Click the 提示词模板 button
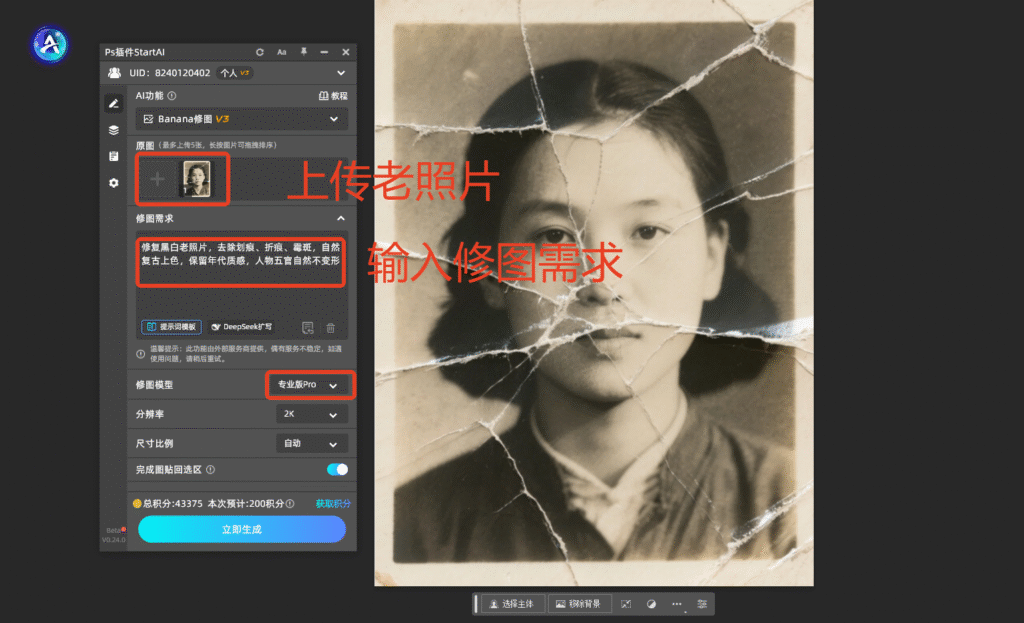Image resolution: width=1024 pixels, height=623 pixels. point(171,327)
